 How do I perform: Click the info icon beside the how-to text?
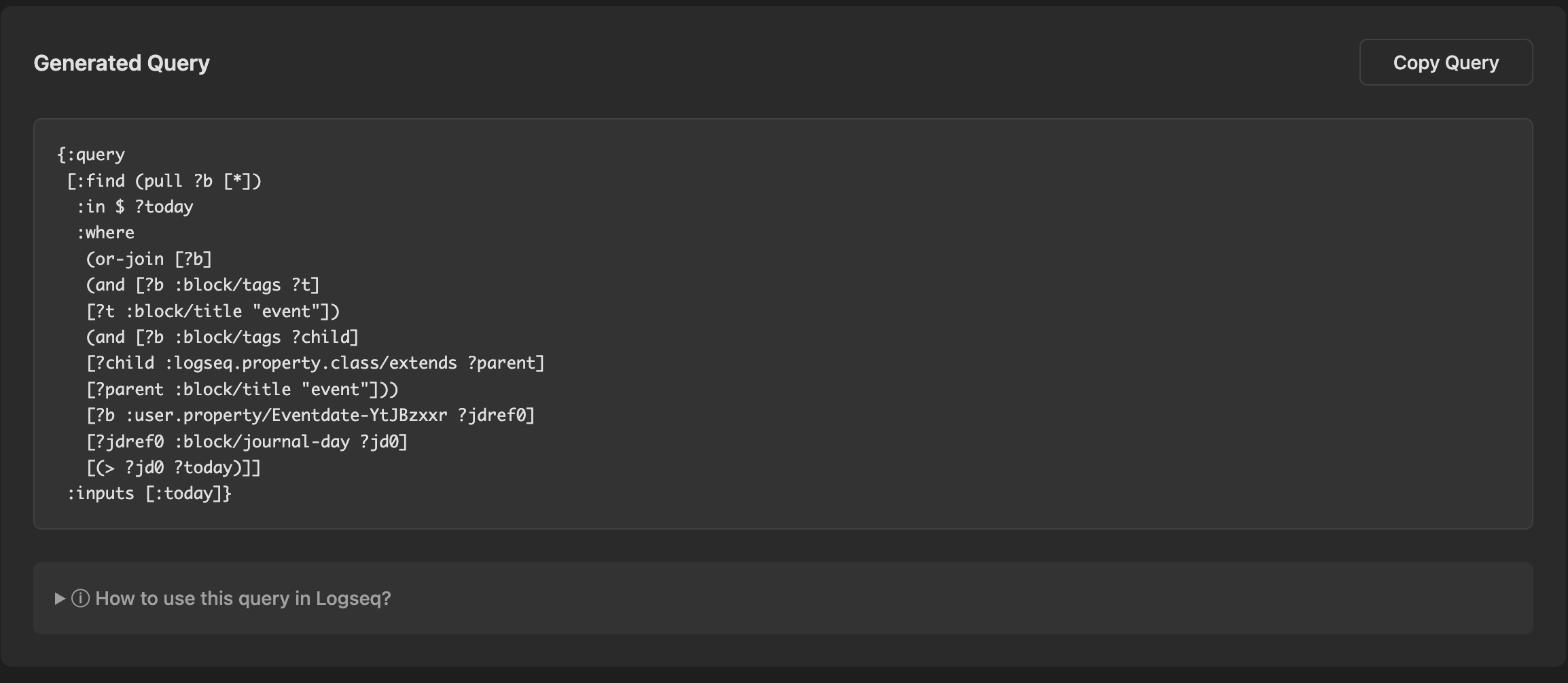(80, 598)
